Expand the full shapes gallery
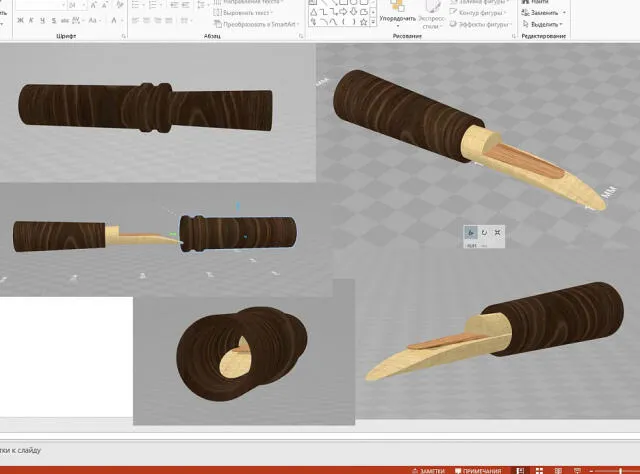Image resolution: width=640 pixels, height=474 pixels. pos(373,22)
